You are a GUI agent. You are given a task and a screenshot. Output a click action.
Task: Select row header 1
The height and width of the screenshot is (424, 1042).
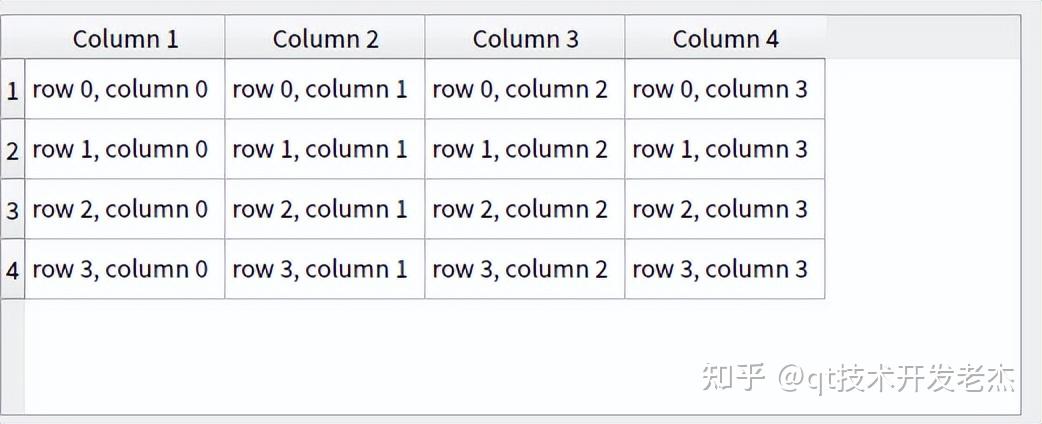coord(13,90)
